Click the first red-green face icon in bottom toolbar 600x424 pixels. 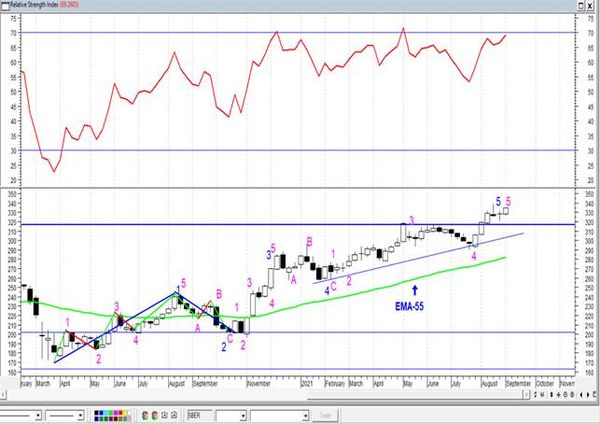coord(145,415)
